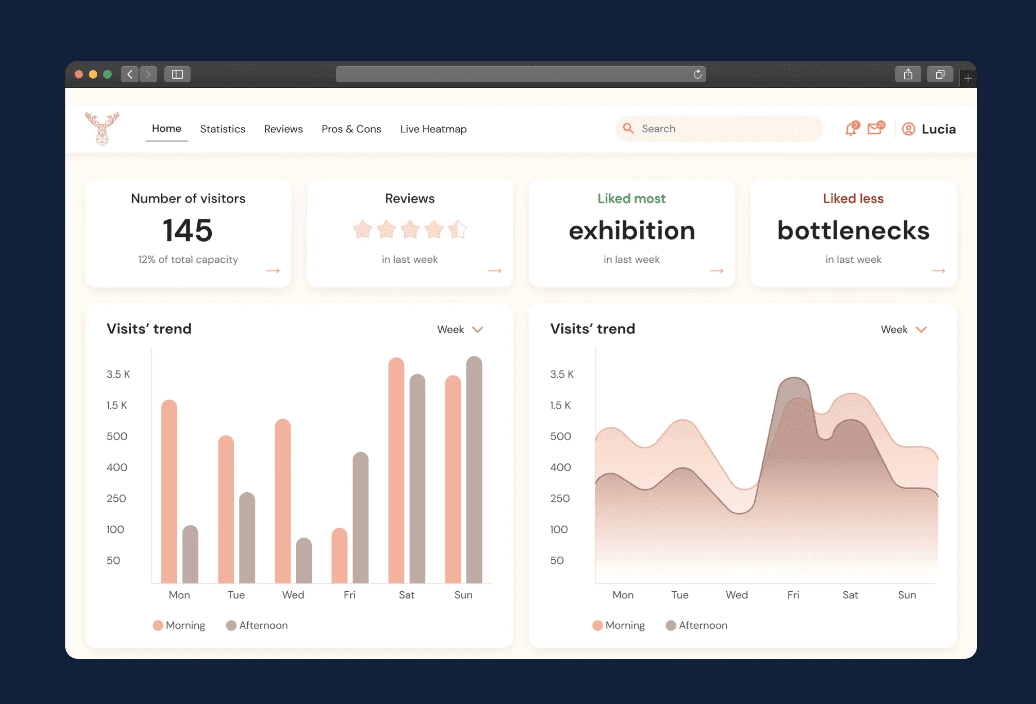Click the first star in Reviews rating

363,229
